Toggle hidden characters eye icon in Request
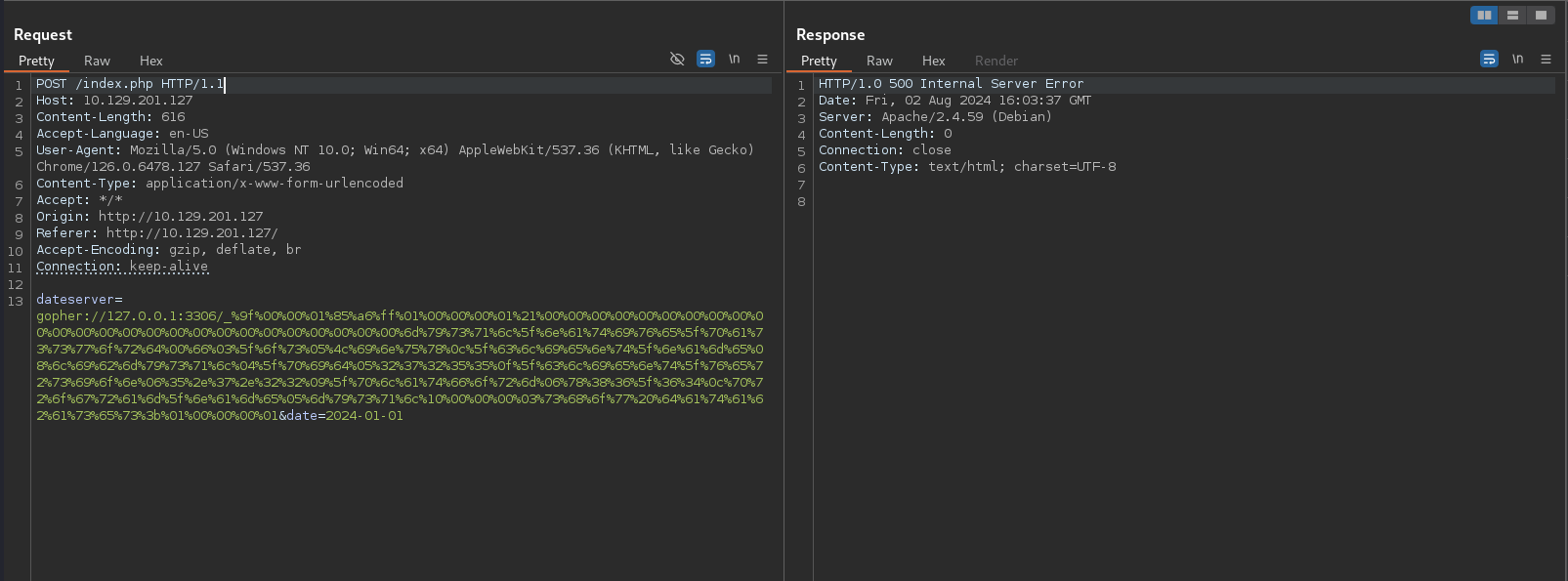Viewport: 1568px width, 581px height. pos(677,60)
